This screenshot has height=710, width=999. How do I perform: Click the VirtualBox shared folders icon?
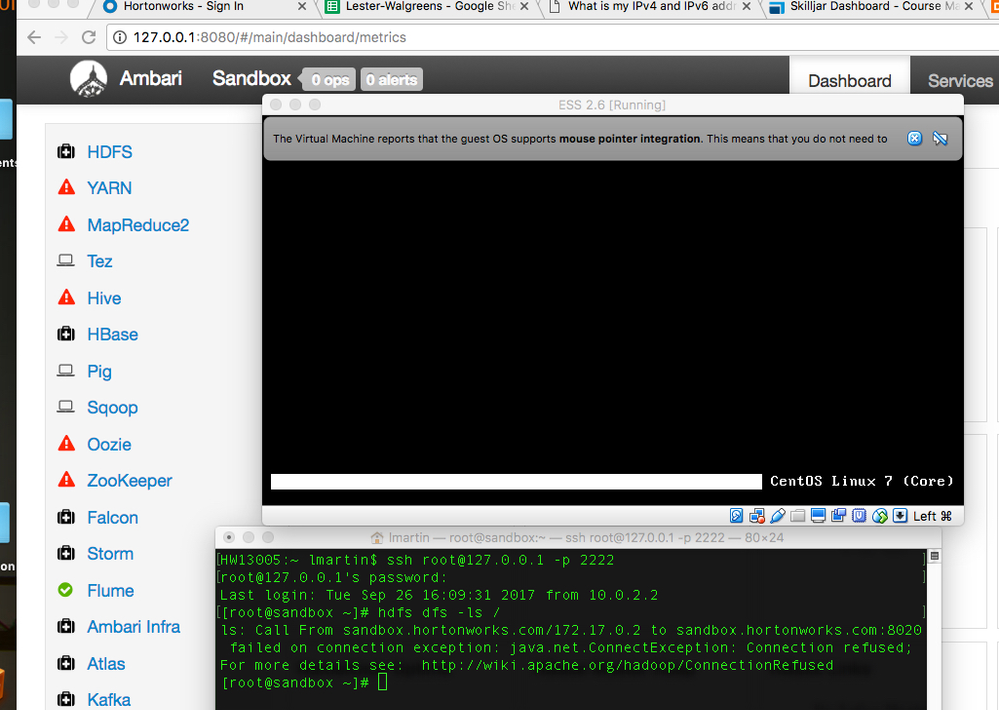click(798, 516)
